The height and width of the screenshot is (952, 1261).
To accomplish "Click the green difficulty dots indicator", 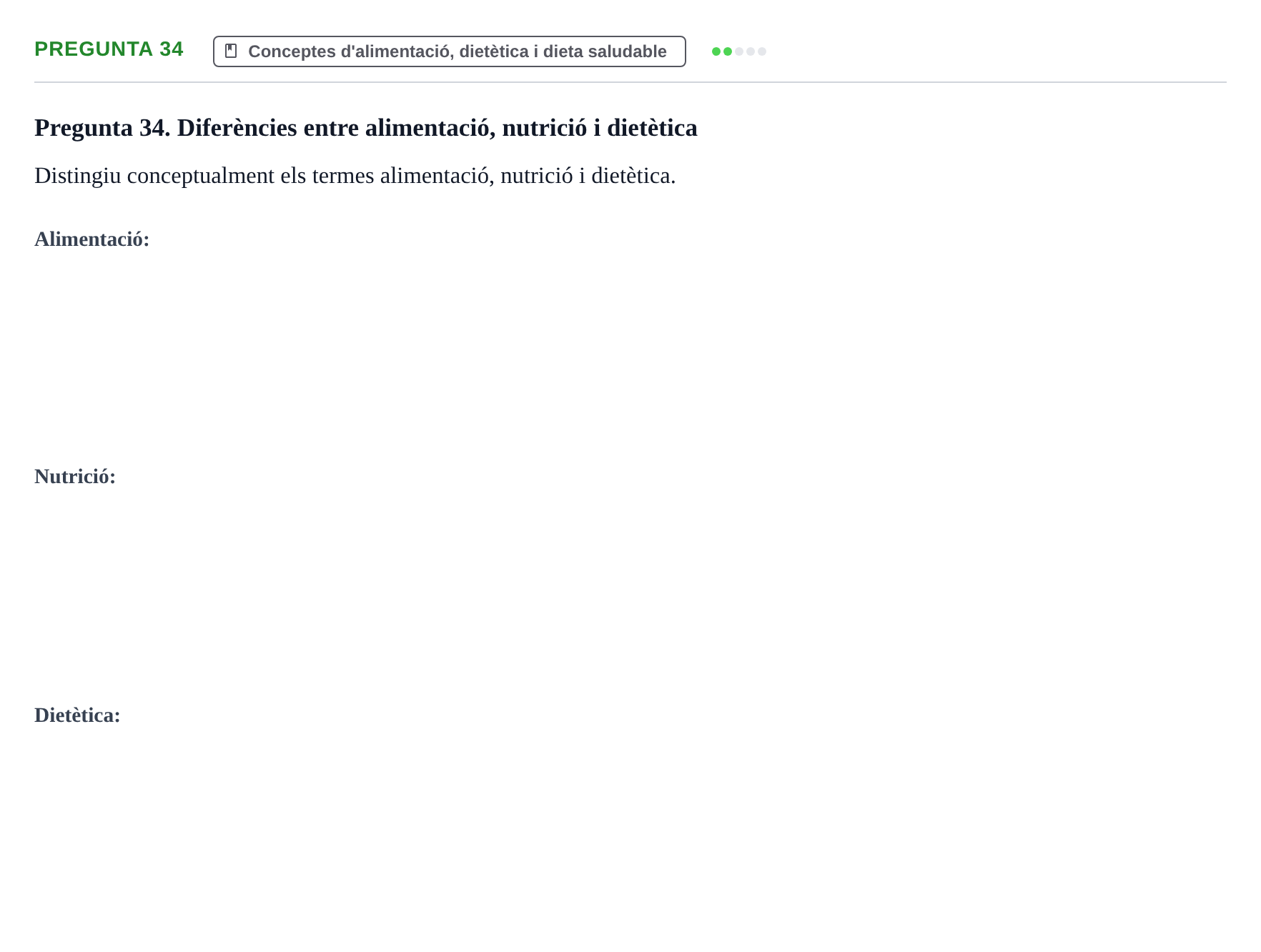I will [x=738, y=51].
